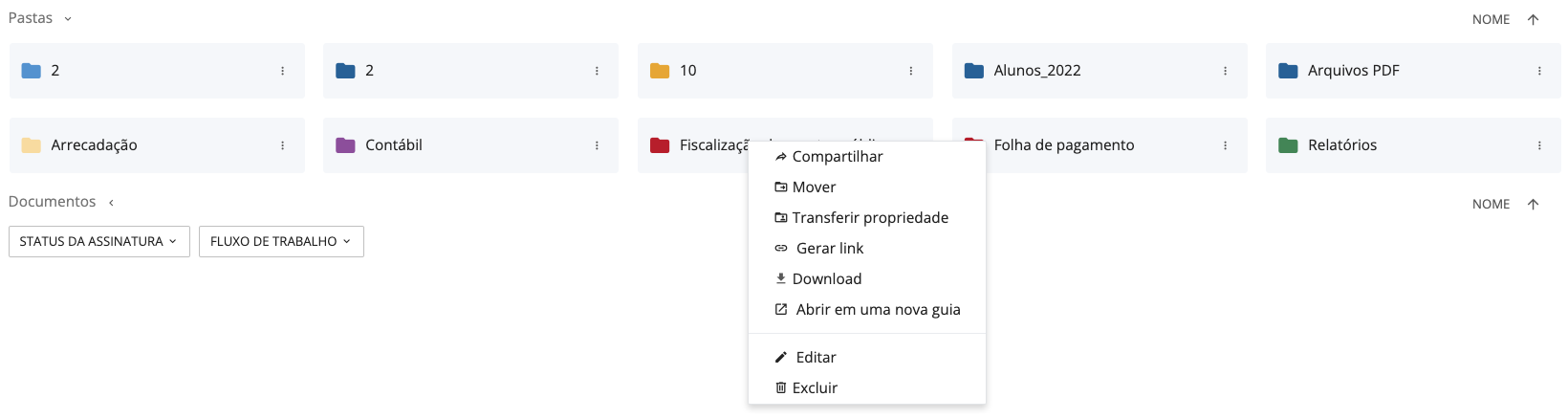
Task: Click the three-dot menu on Arrecadação folder
Action: pos(282,145)
